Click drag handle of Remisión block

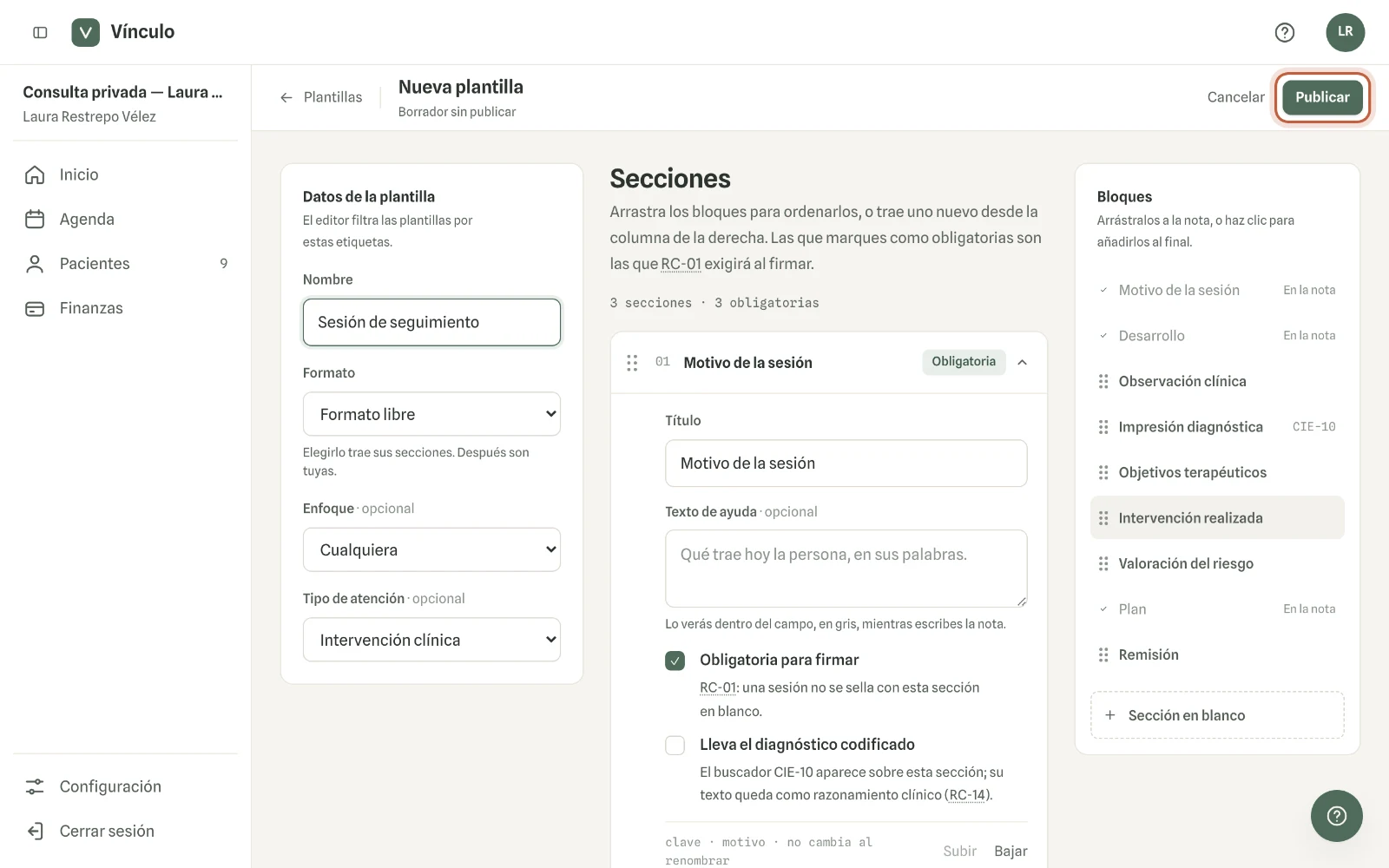tap(1103, 654)
